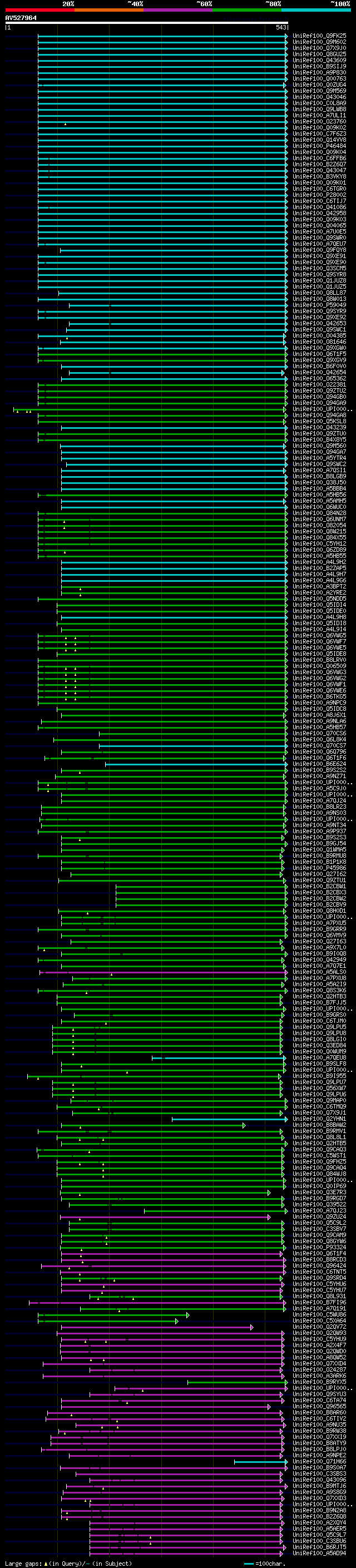
Task: Select hit UniRef100_B6RJT5
Action: click(319, 1547)
